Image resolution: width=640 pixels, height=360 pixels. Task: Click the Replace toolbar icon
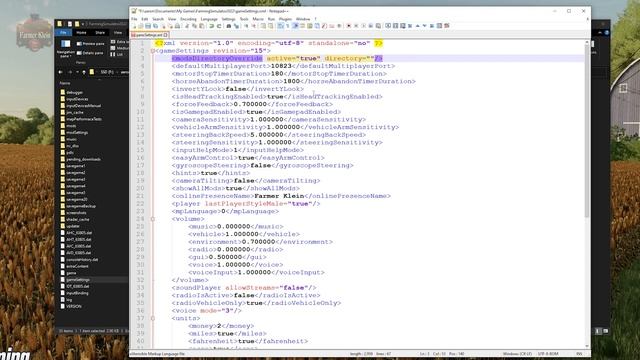(x=236, y=26)
